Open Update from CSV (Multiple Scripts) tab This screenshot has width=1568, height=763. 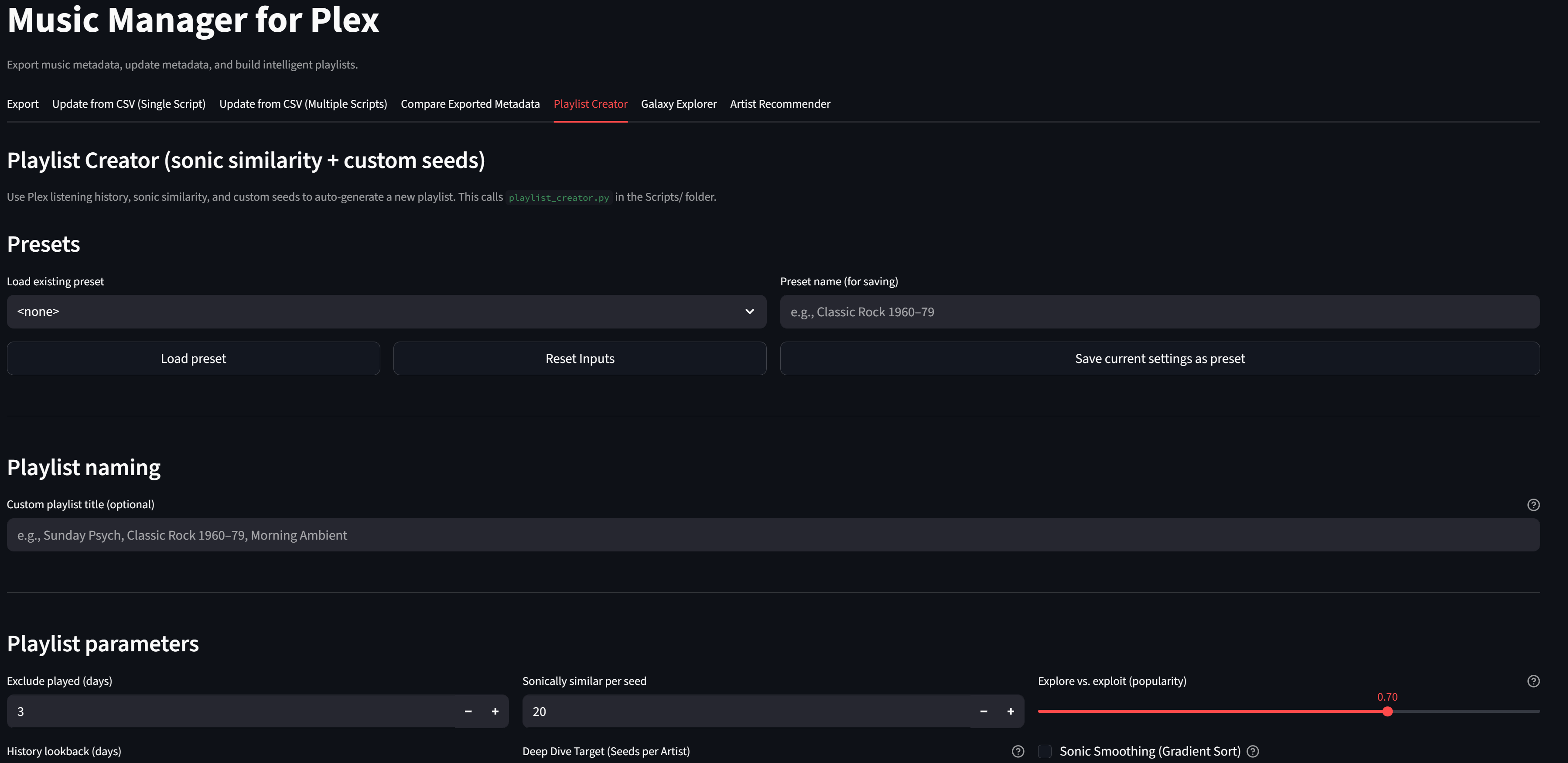[x=303, y=104]
